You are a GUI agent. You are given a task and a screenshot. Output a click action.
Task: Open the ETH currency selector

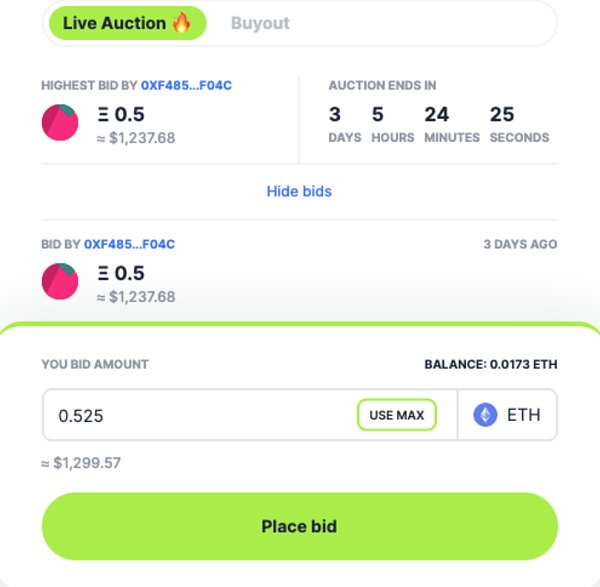[x=508, y=415]
